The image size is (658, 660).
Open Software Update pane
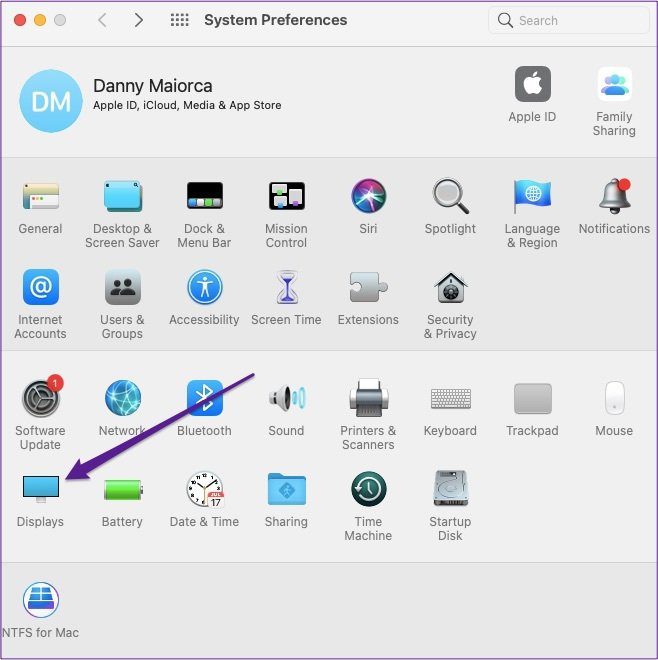pos(41,398)
